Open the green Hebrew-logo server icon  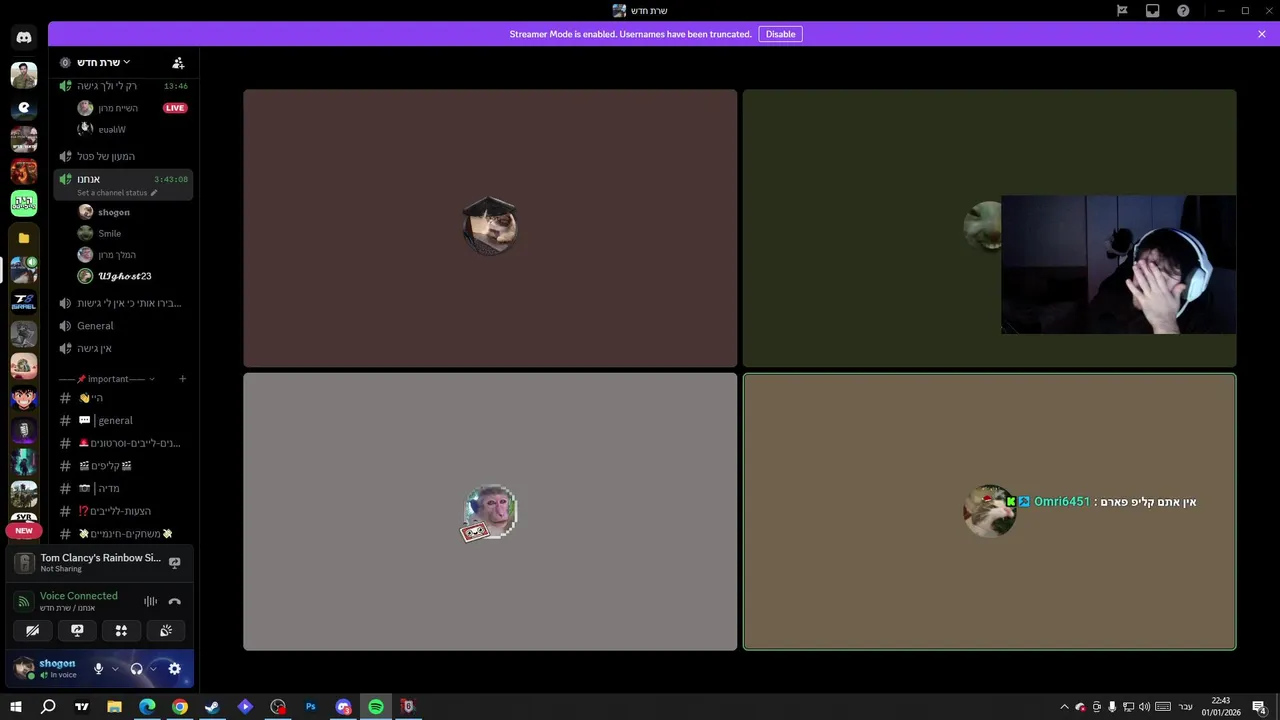click(24, 203)
